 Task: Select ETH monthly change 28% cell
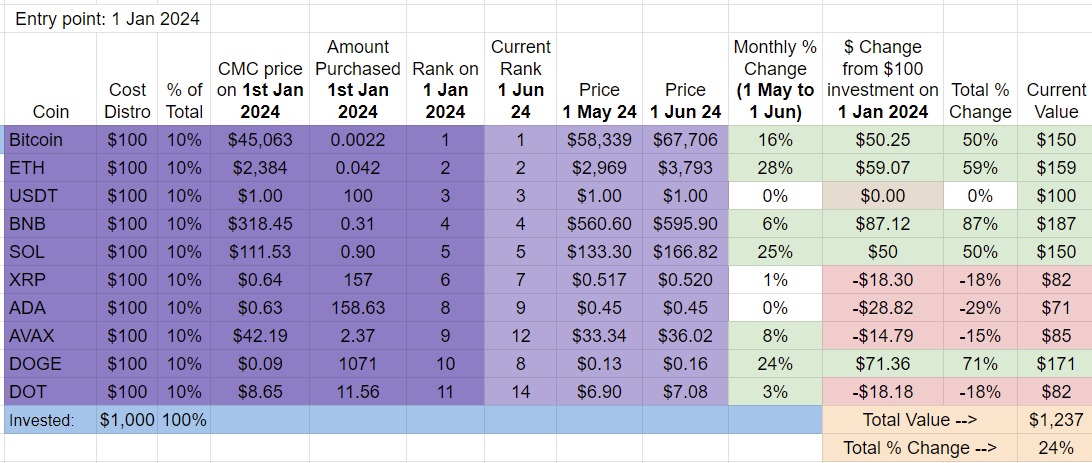click(x=775, y=168)
